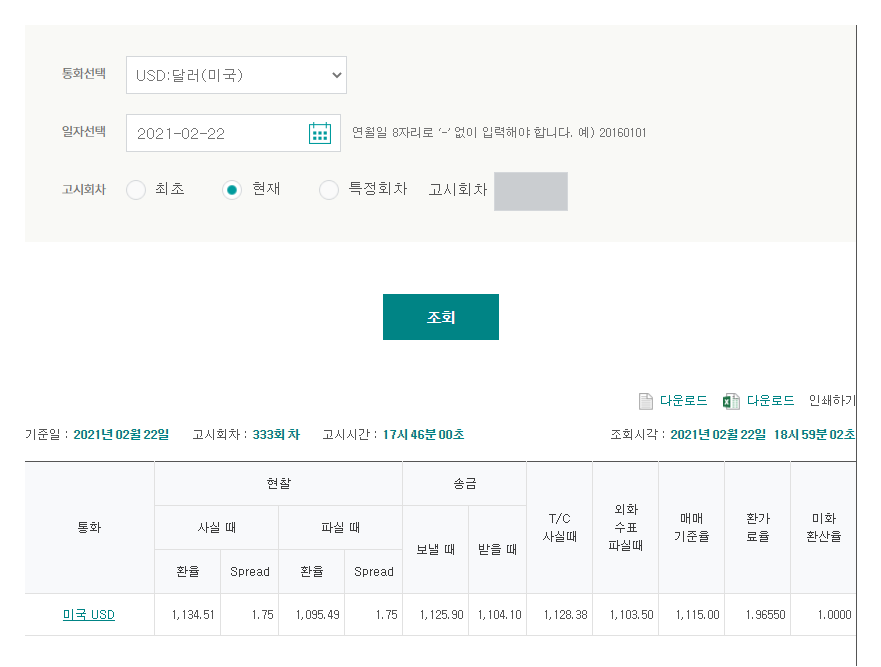This screenshot has height=667, width=881.
Task: Select the 현재 radio button
Action: pos(231,190)
